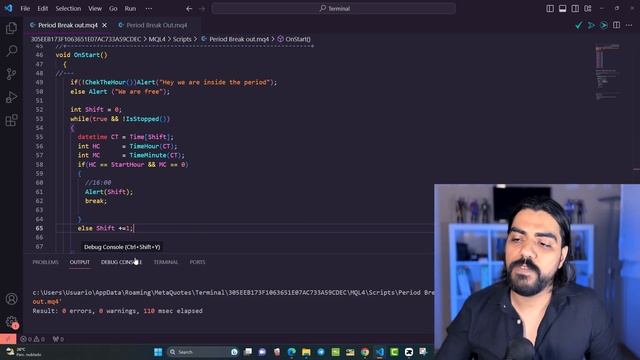Image resolution: width=640 pixels, height=360 pixels.
Task: Open the File menu
Action: (25, 9)
